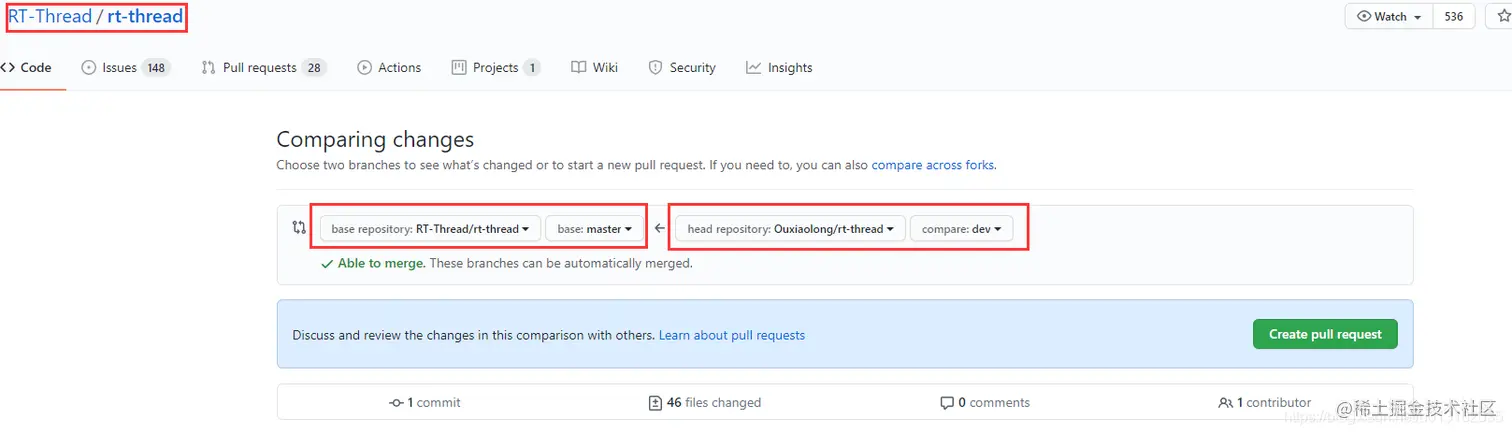Viewport: 1512px width, 434px height.
Task: Open Learn about pull requests link
Action: coord(732,335)
